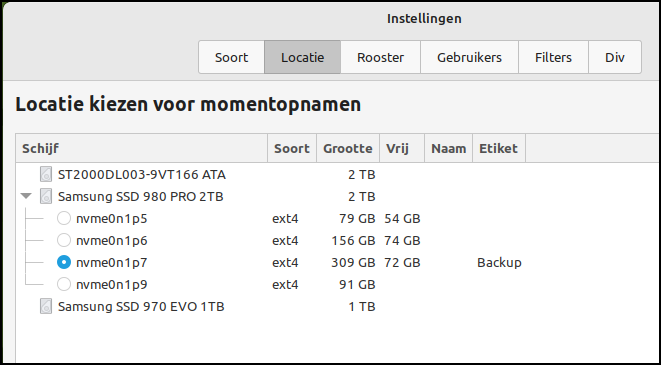
Task: Click the Backup label in nvme0n1p7 row
Action: point(499,262)
